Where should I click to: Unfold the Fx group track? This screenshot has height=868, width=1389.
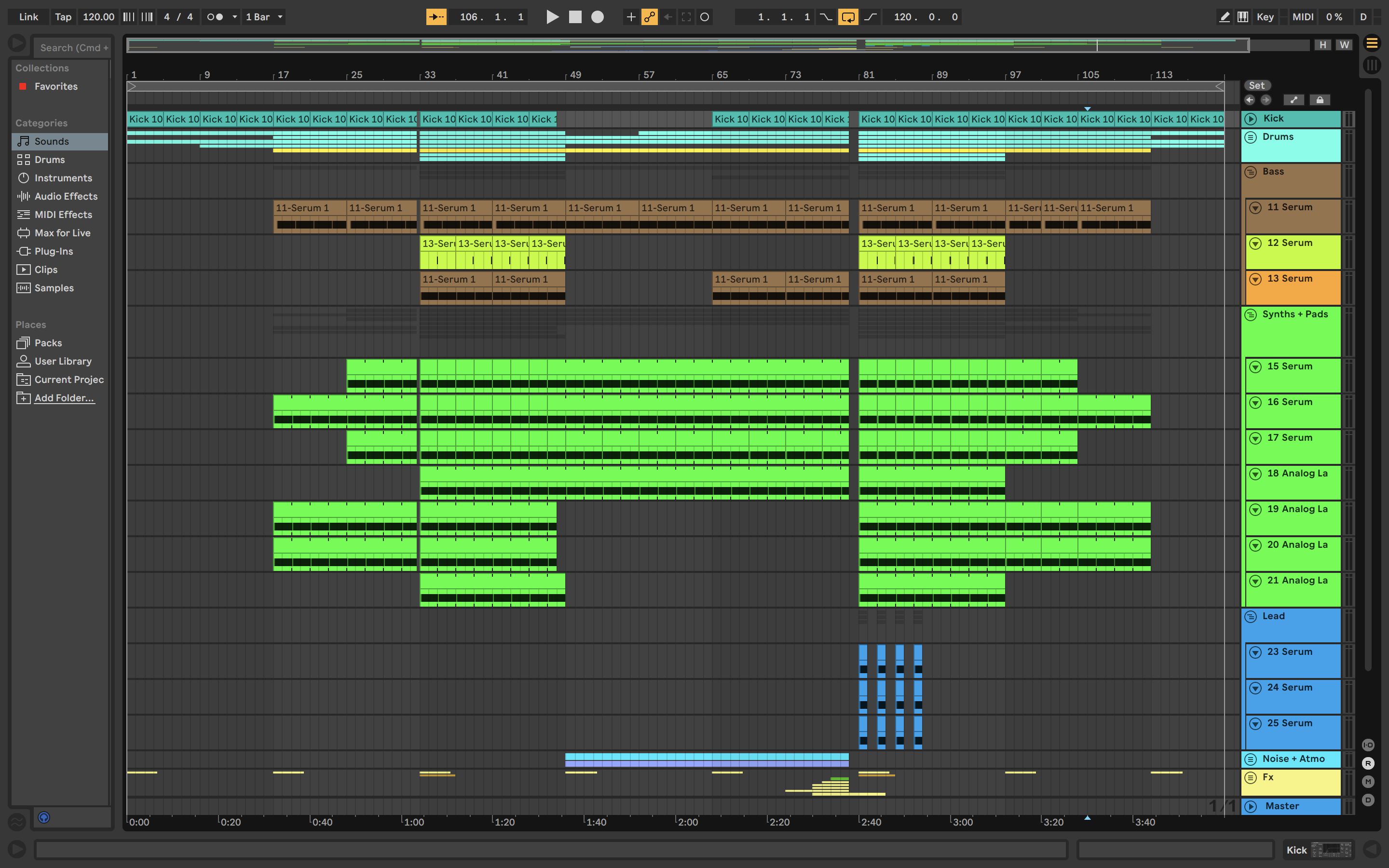[1250, 777]
